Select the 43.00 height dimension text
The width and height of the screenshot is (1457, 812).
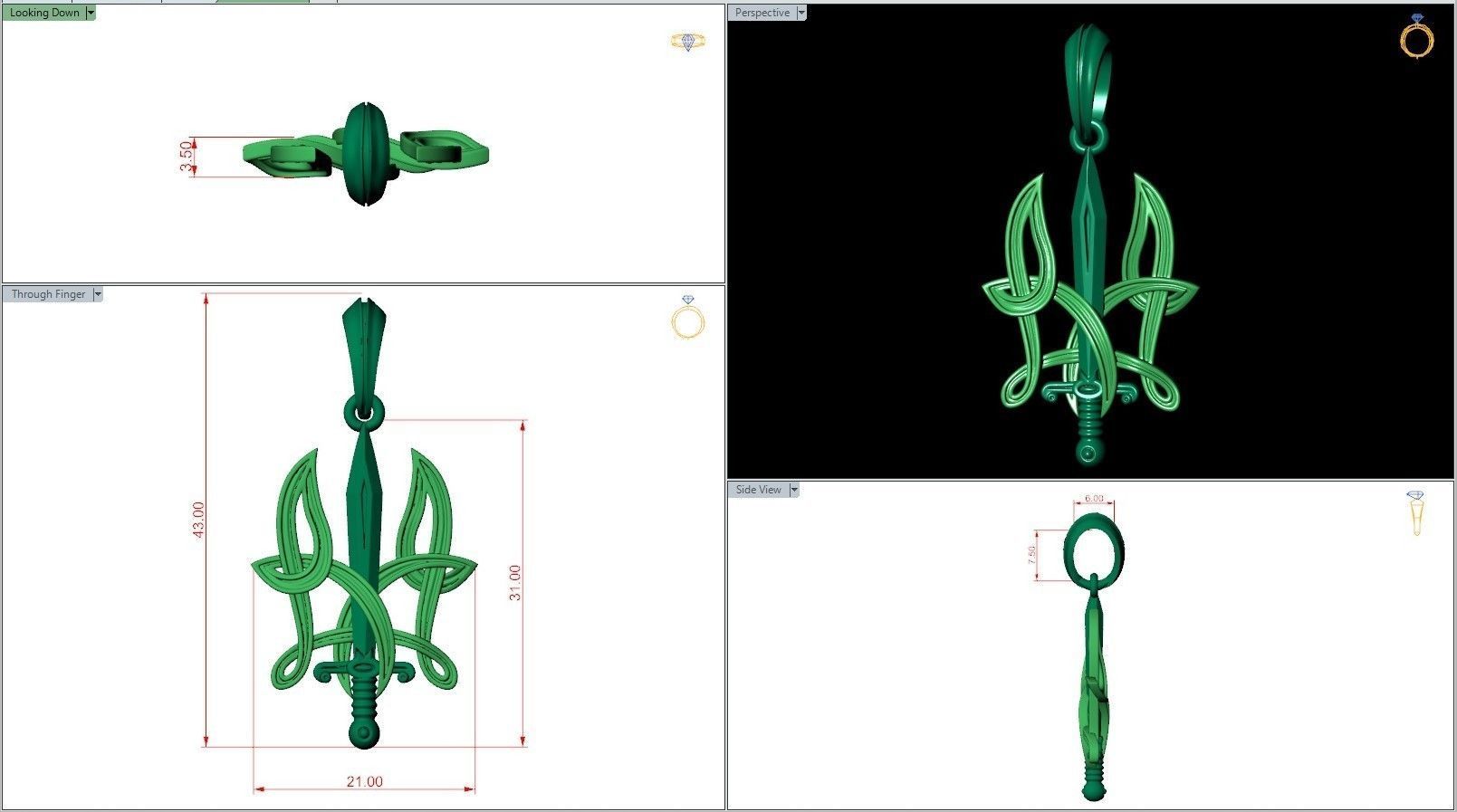click(x=198, y=521)
